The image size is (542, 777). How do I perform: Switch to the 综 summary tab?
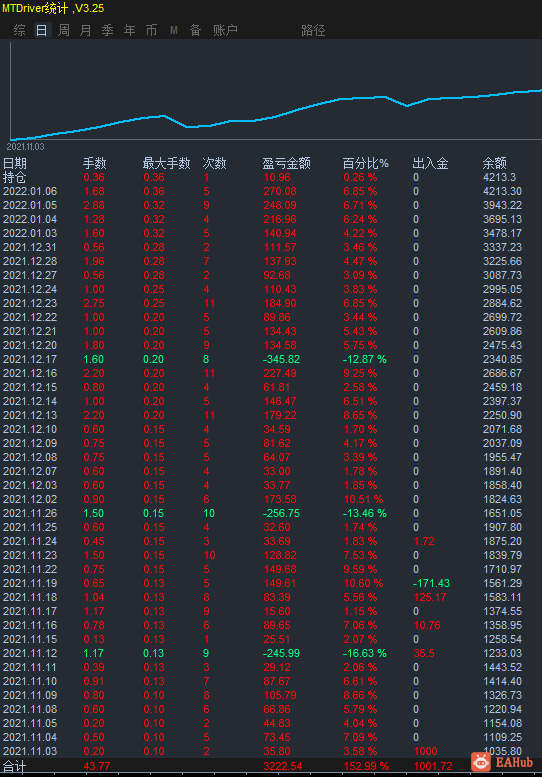19,30
